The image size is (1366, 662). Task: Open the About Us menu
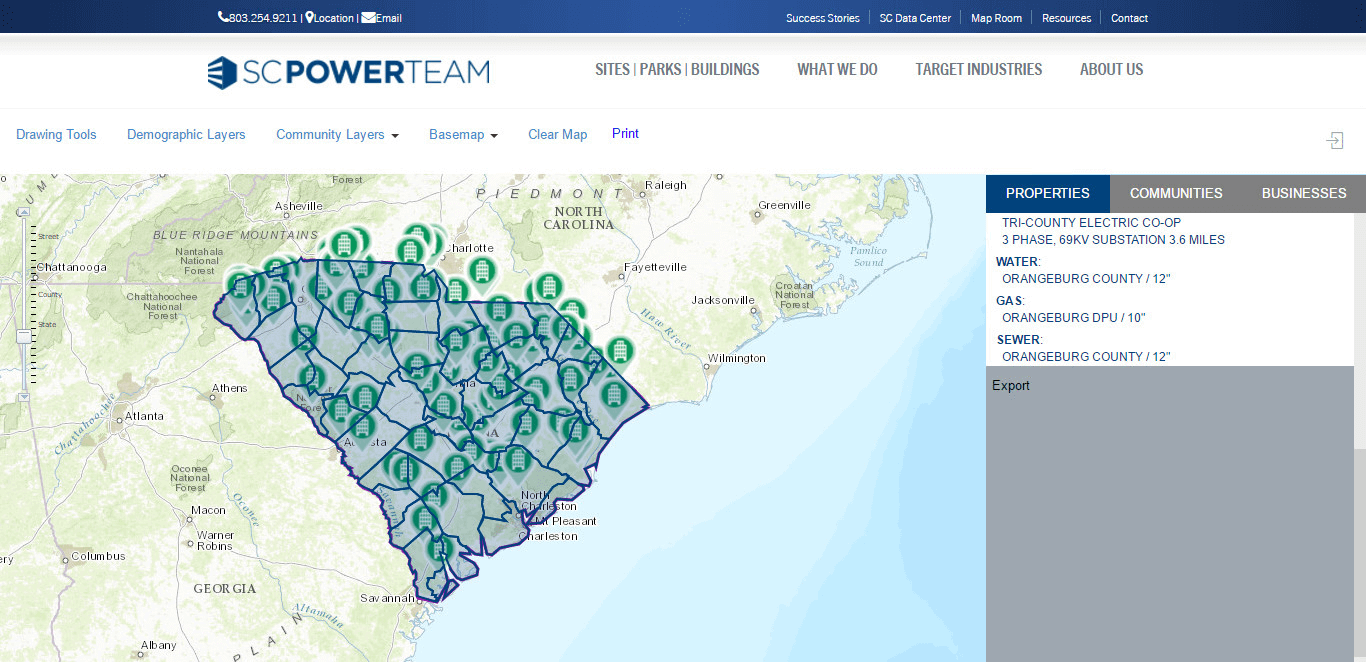click(x=1111, y=70)
